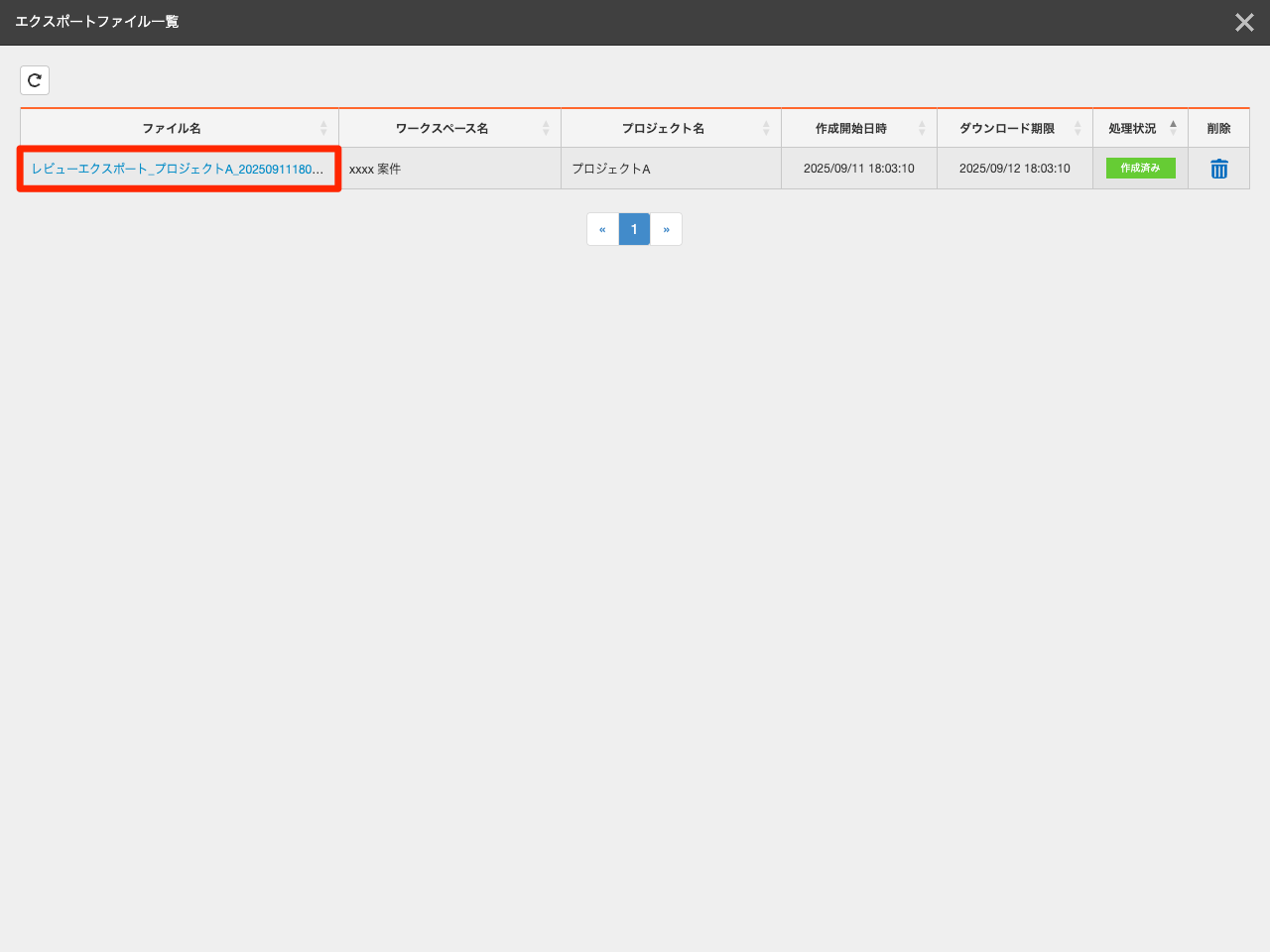Sort by プロジェクト名 column
Screen dimensions: 1270x952
pos(663,129)
